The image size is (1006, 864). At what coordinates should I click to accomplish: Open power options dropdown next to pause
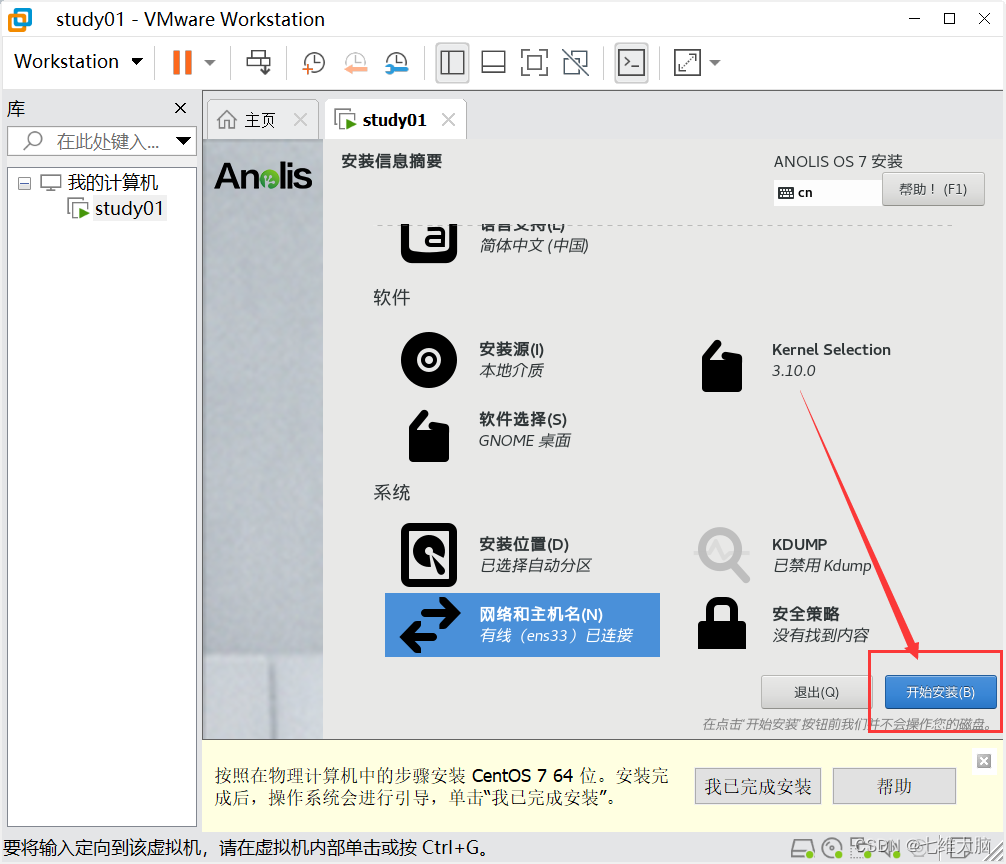click(x=210, y=63)
